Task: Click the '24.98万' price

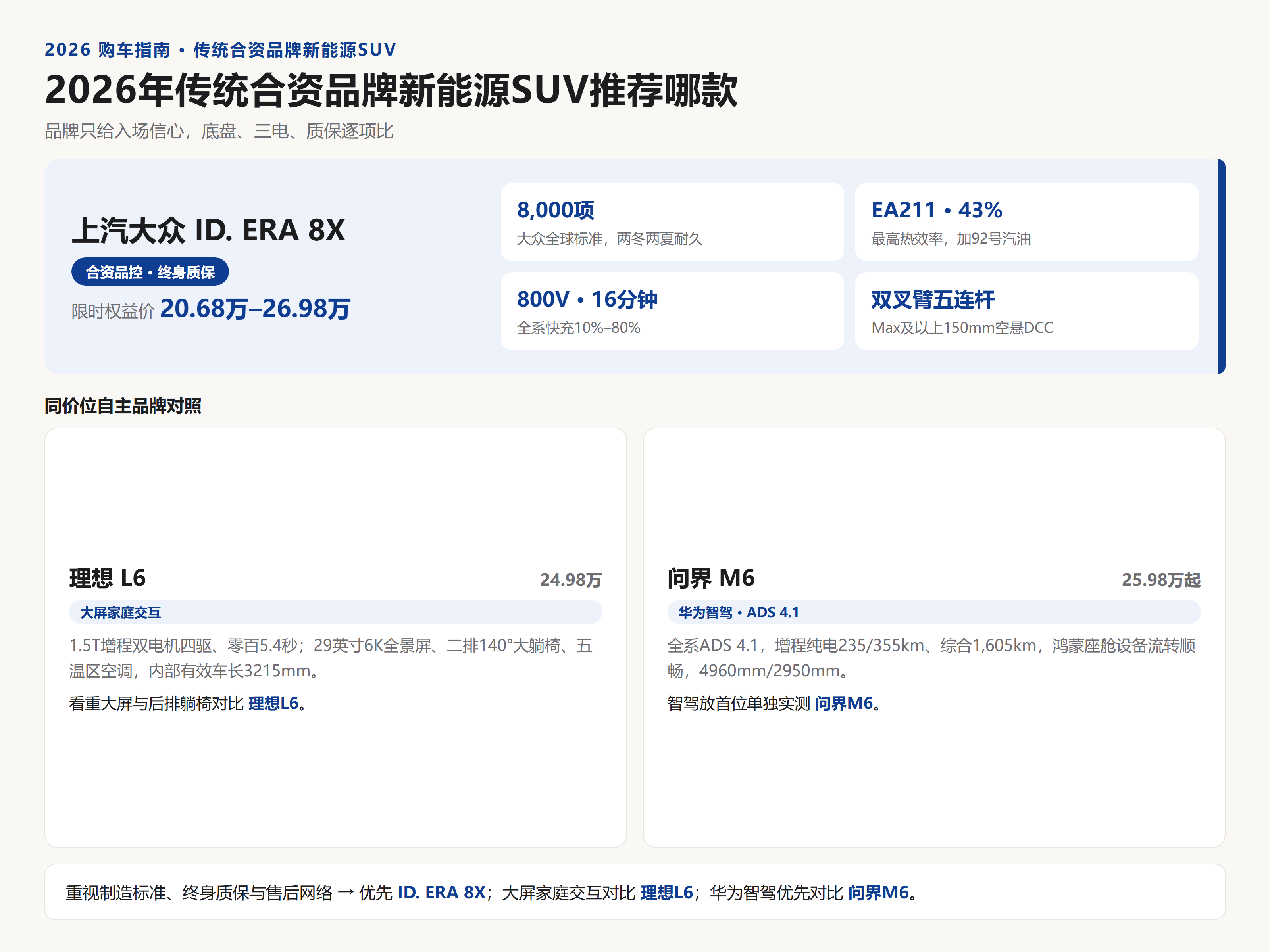Action: coord(571,580)
